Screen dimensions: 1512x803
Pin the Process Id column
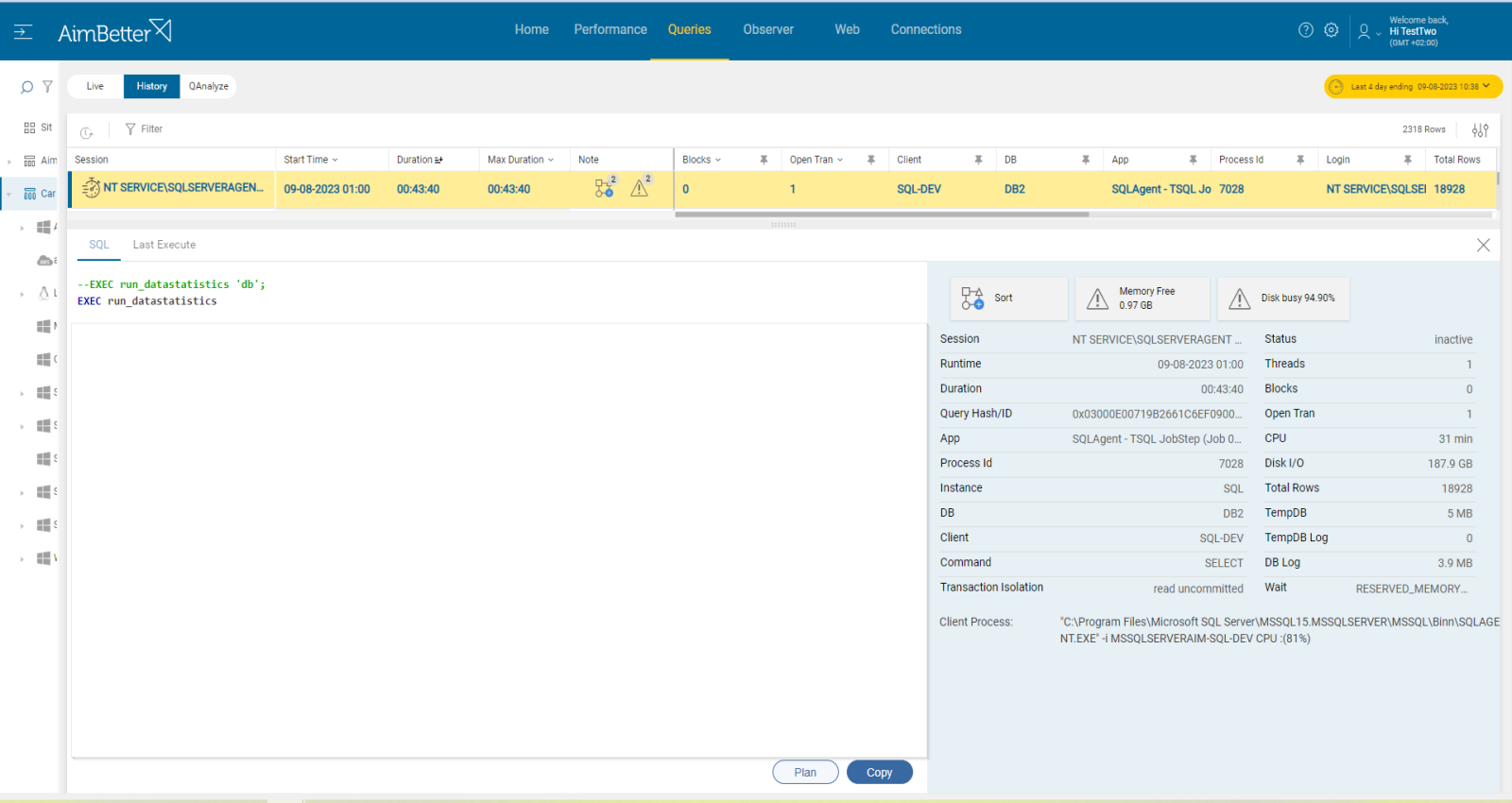1300,160
